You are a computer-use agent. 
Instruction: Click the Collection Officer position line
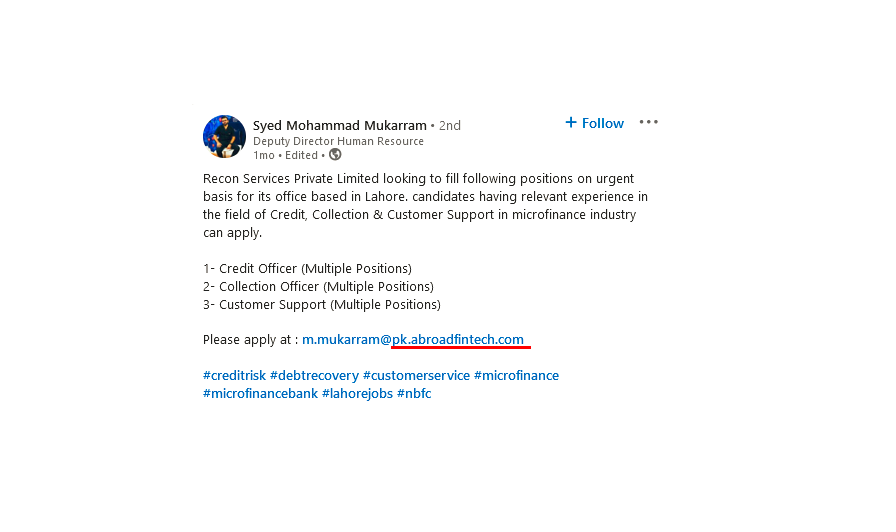[x=318, y=286]
